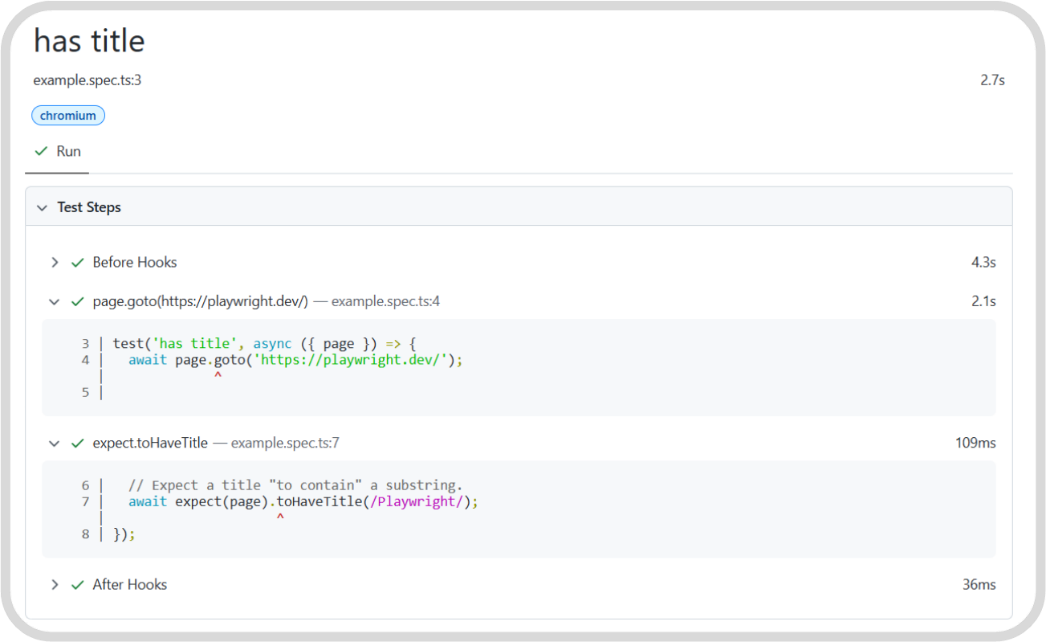Collapse the Test Steps section
The width and height of the screenshot is (1046, 642).
(42, 208)
